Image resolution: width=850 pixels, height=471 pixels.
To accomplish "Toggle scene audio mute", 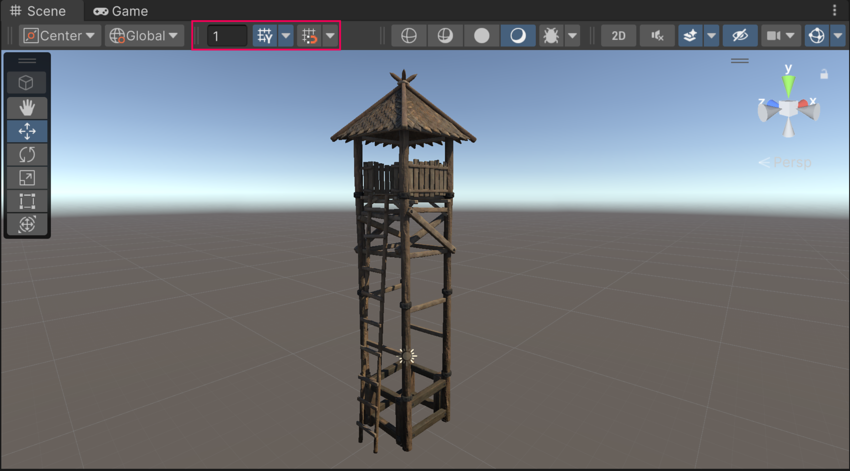I will coord(657,36).
